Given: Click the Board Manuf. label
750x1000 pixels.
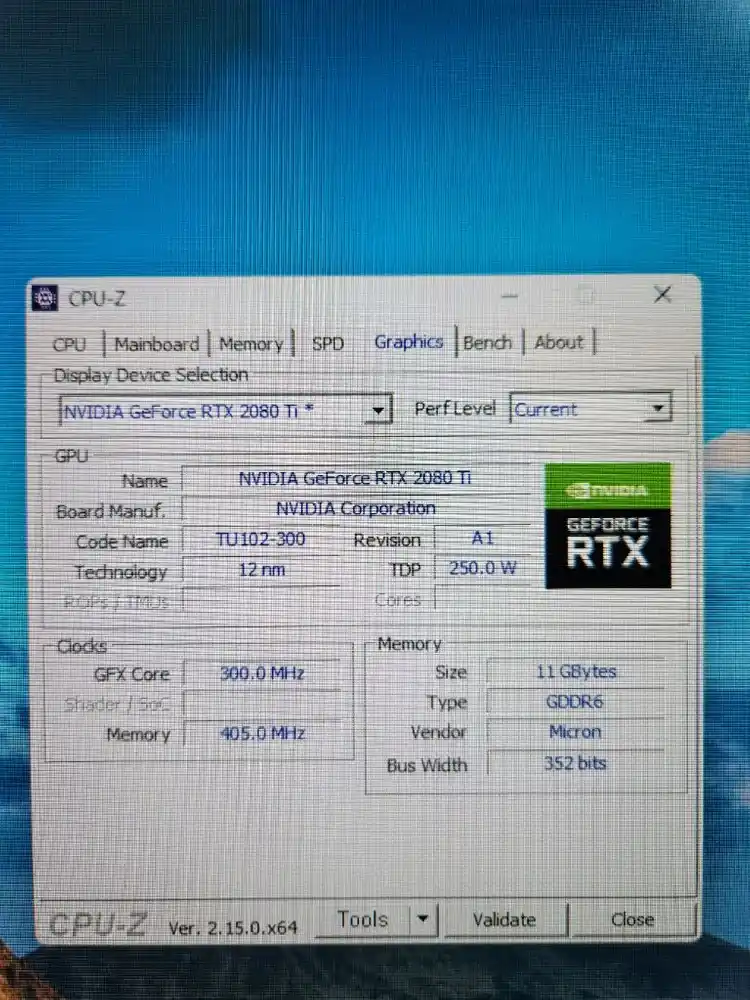Looking at the screenshot, I should click(110, 511).
